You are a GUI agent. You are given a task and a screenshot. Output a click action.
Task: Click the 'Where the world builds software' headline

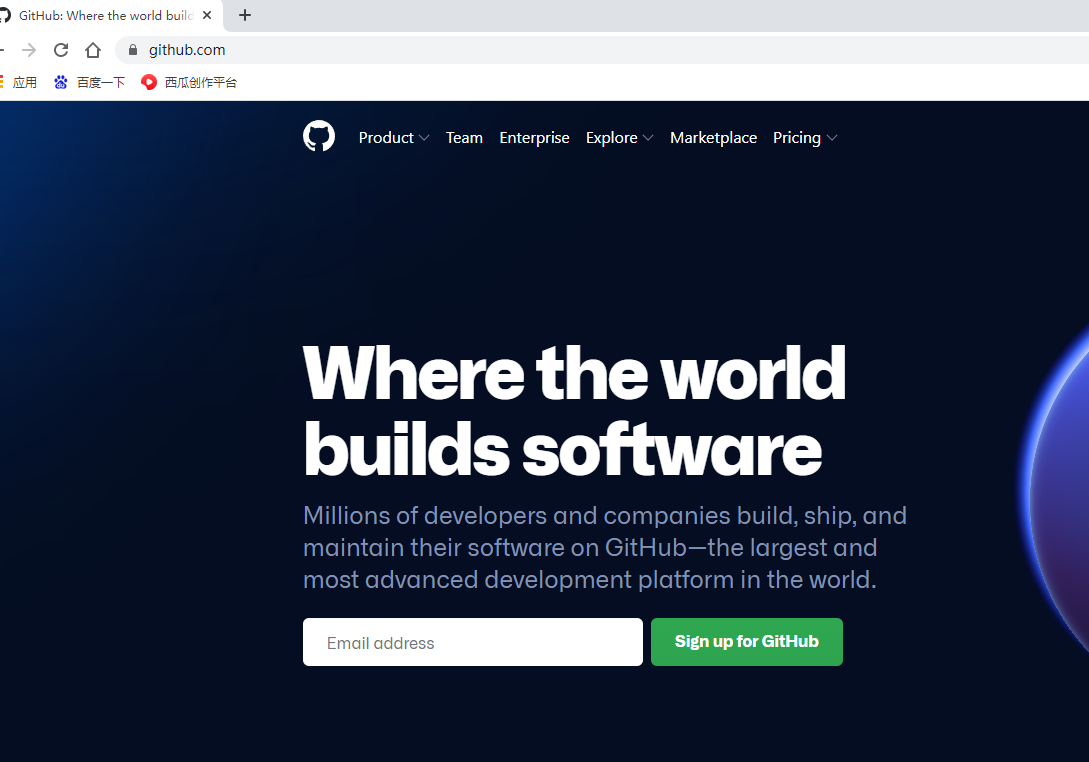tap(574, 411)
